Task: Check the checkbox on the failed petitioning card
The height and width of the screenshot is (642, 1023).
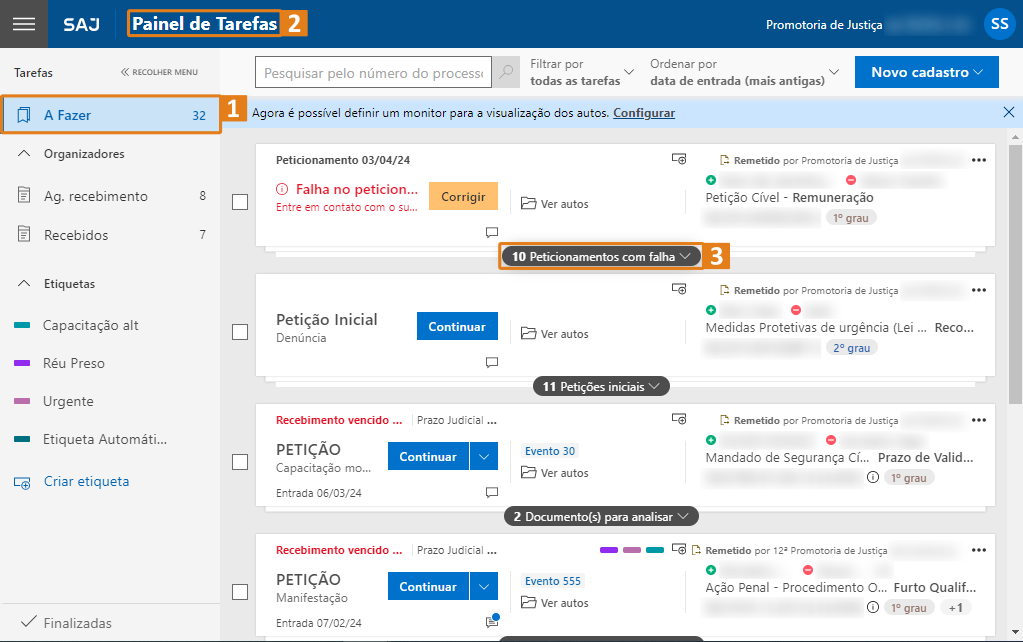Action: point(239,201)
